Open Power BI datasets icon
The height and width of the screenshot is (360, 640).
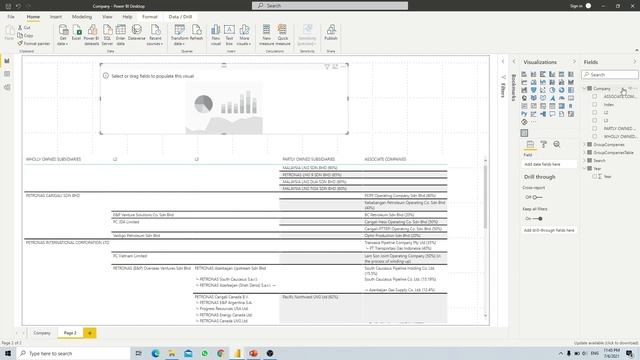pyautogui.click(x=92, y=34)
